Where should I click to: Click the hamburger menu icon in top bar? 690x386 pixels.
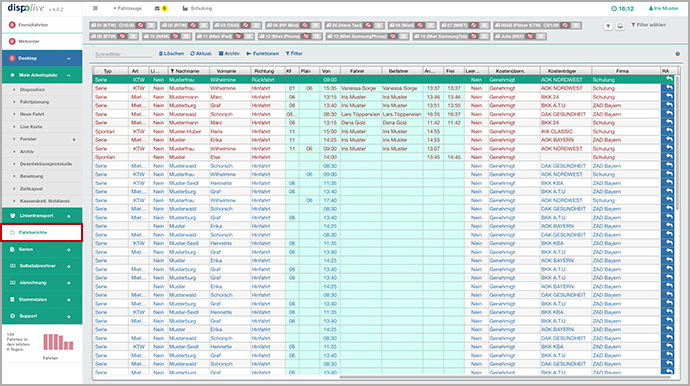point(95,8)
